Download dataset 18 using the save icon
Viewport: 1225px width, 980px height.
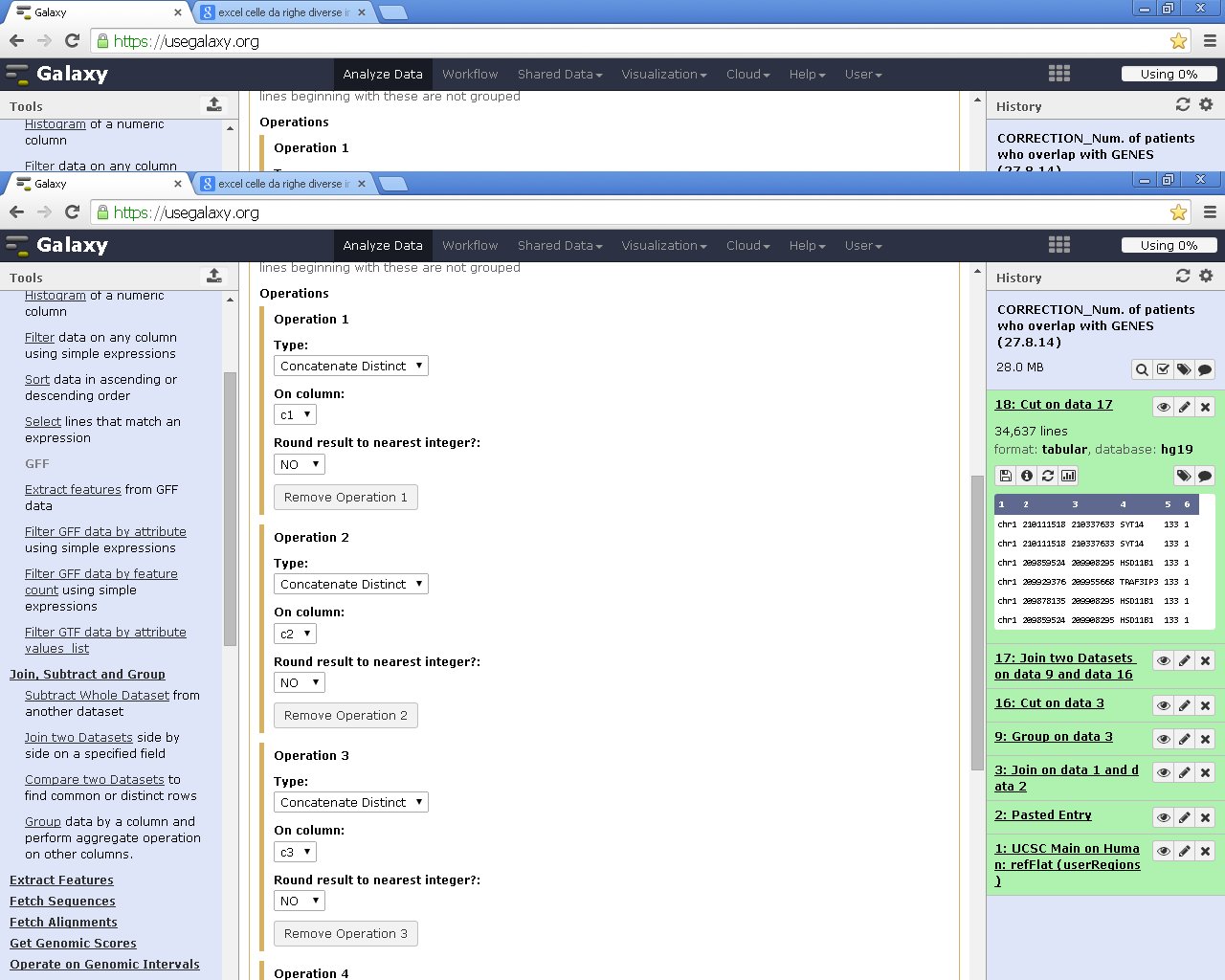point(1005,476)
